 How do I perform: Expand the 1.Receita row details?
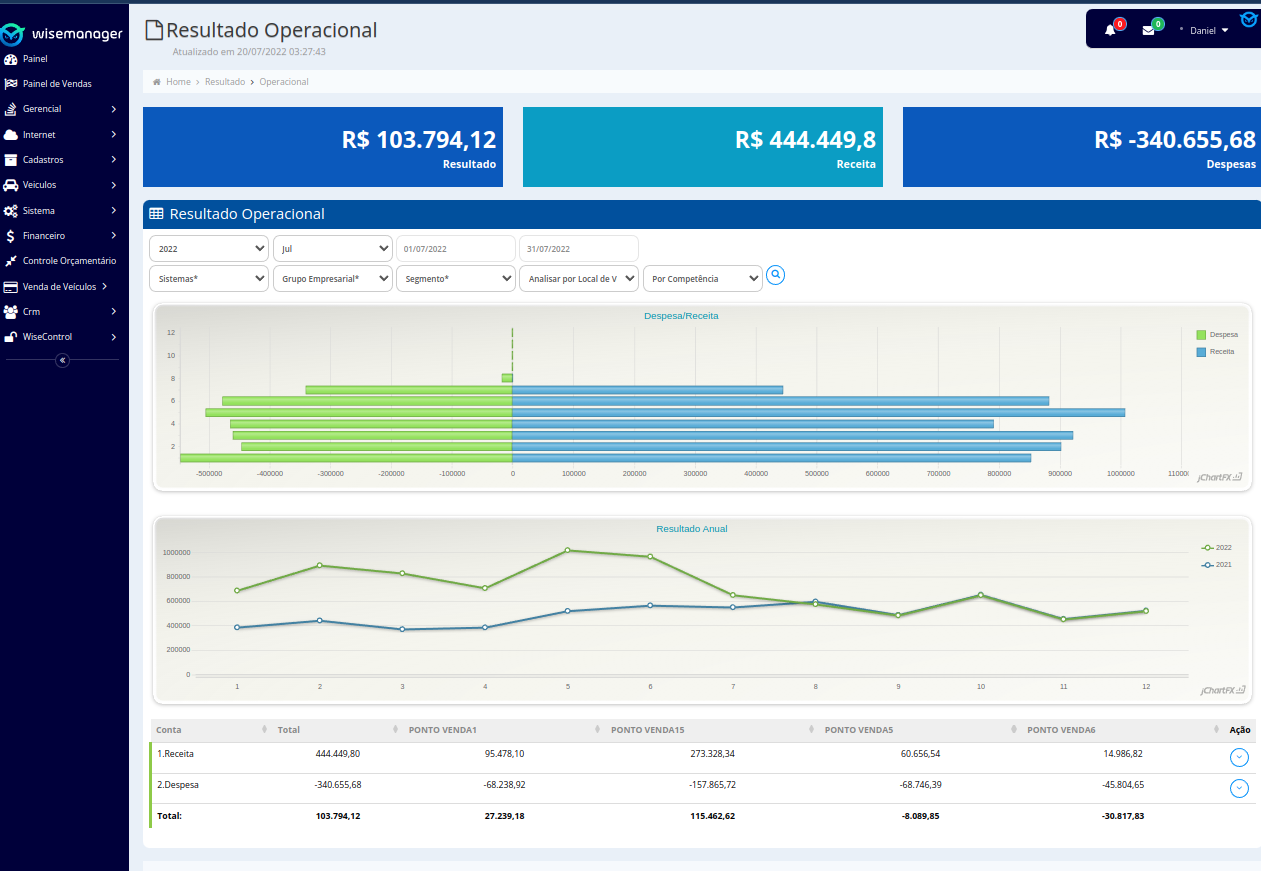[x=1239, y=757]
